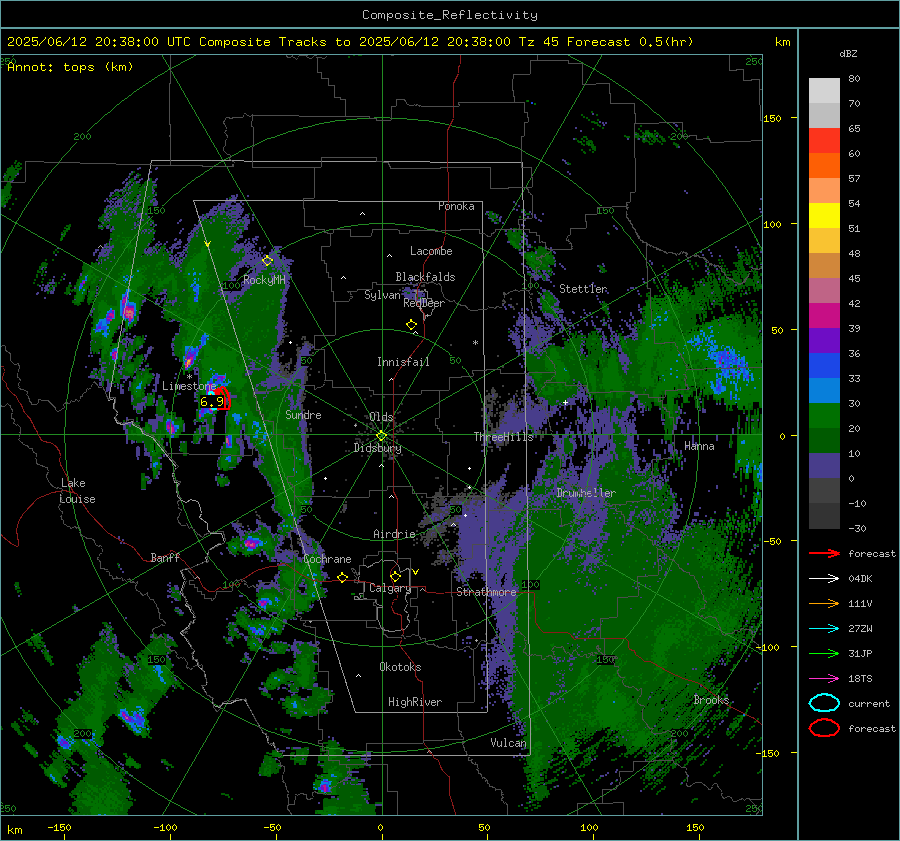Click the yellow diamond marker above Calgary
The image size is (900, 841).
tap(395, 576)
